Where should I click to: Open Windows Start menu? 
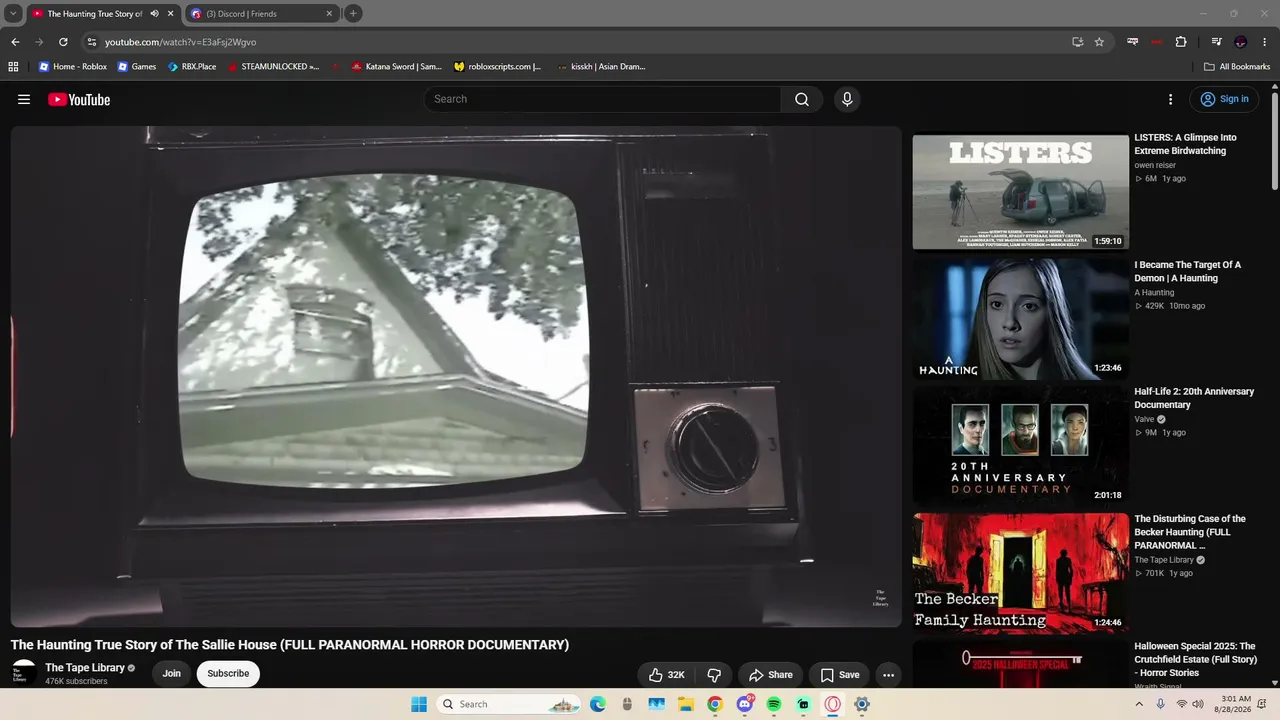419,704
